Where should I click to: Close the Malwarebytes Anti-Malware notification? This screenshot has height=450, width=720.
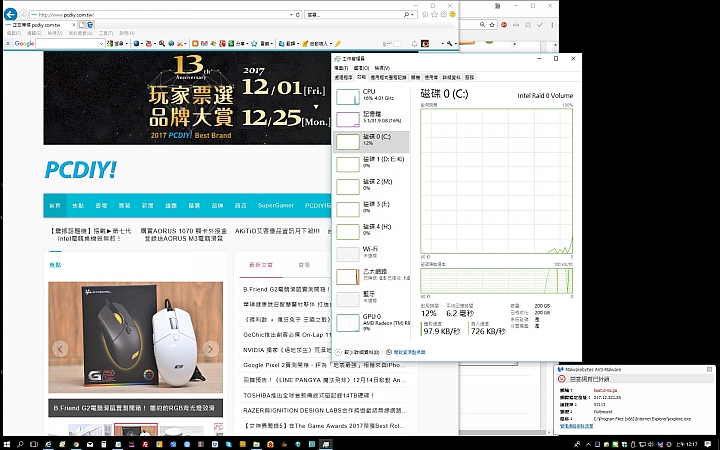(709, 369)
